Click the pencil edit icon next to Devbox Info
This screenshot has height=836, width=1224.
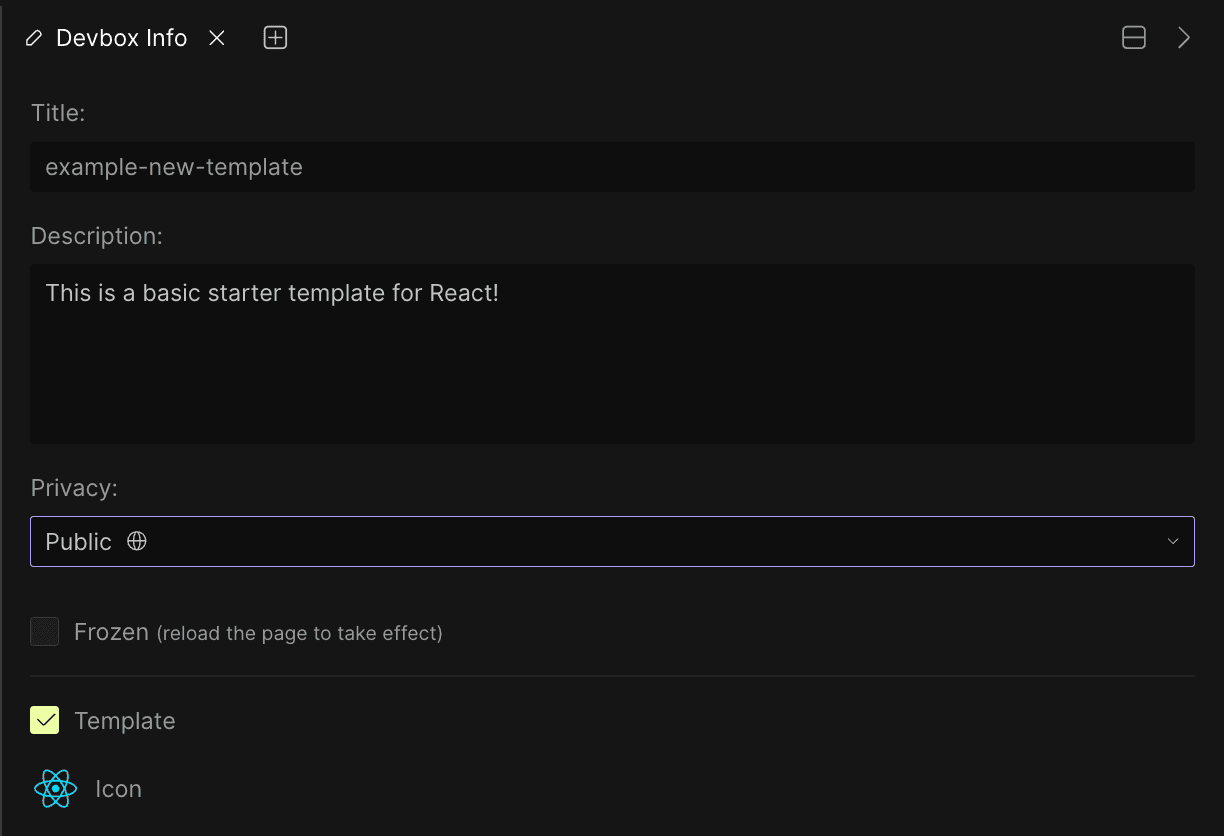(x=33, y=37)
